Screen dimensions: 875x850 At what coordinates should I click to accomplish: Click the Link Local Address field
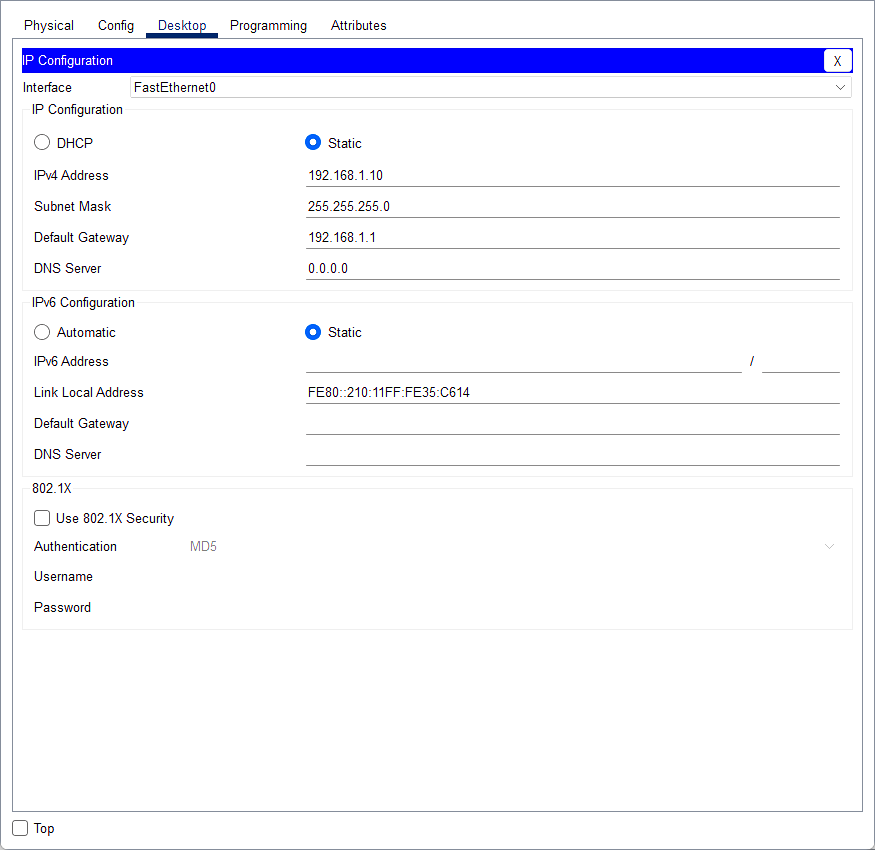572,392
